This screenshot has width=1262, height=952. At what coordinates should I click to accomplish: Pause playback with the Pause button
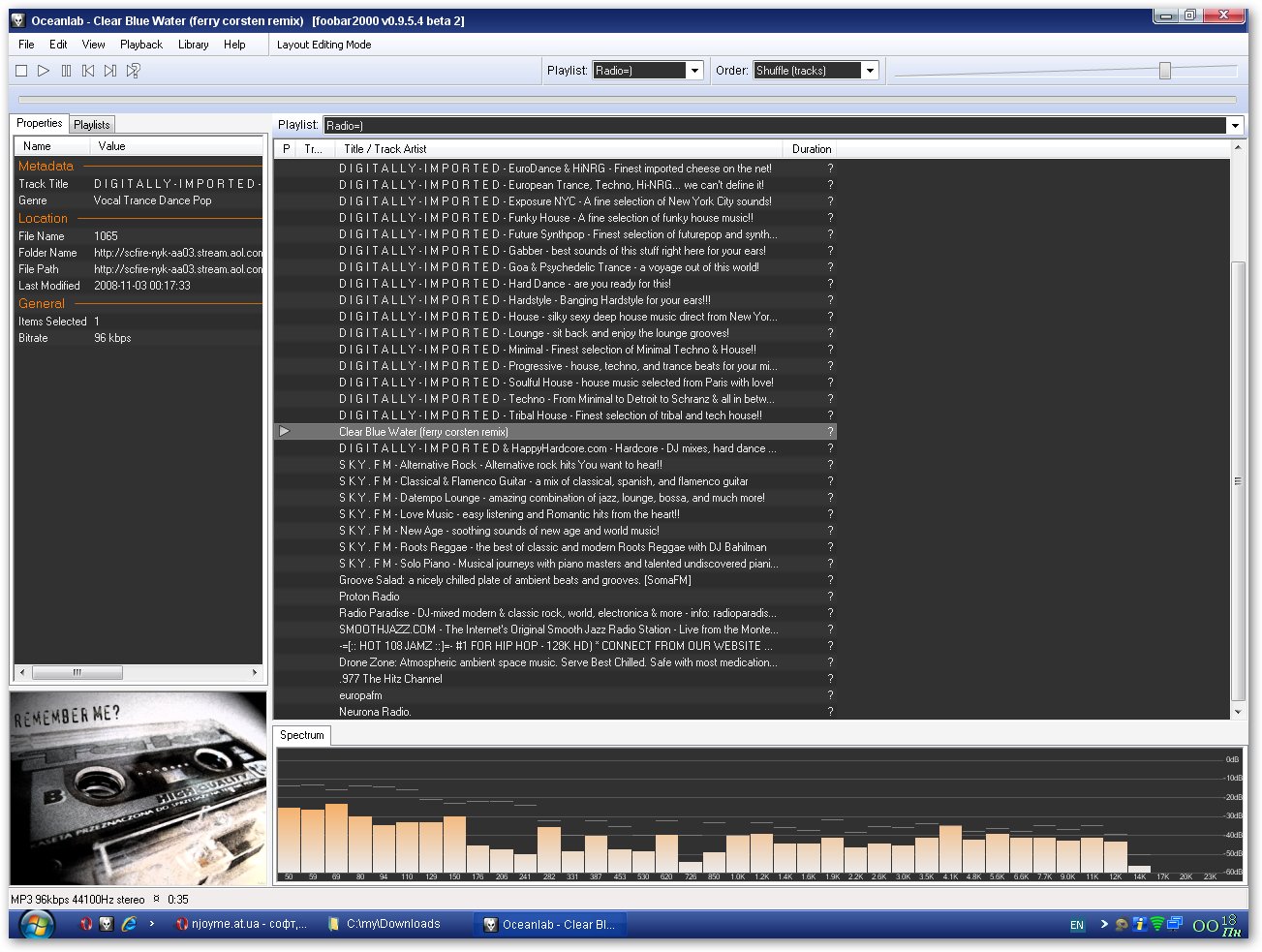tap(66, 71)
